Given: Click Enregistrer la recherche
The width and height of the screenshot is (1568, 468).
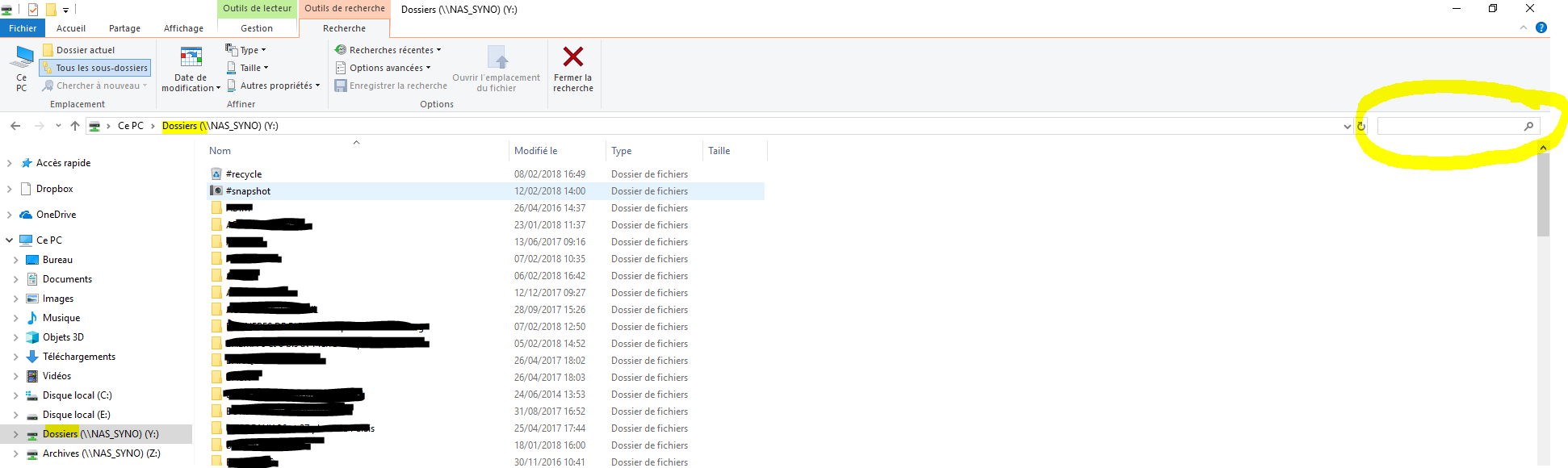Looking at the screenshot, I should click(391, 86).
